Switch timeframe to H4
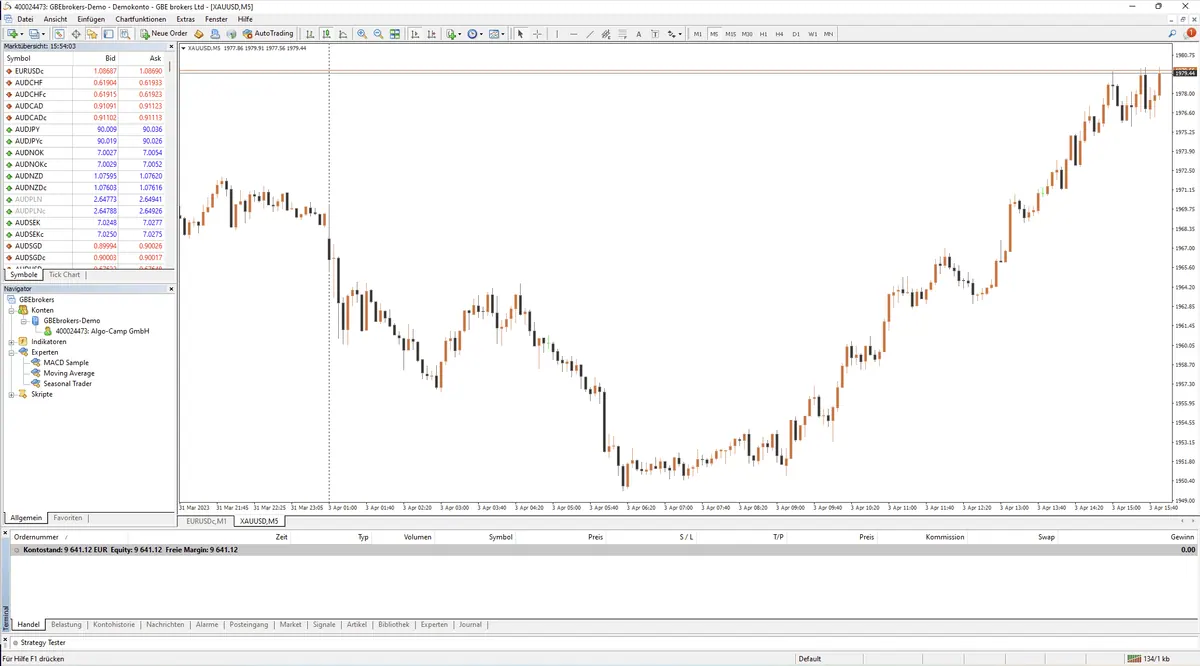The image size is (1200, 666). [779, 33]
